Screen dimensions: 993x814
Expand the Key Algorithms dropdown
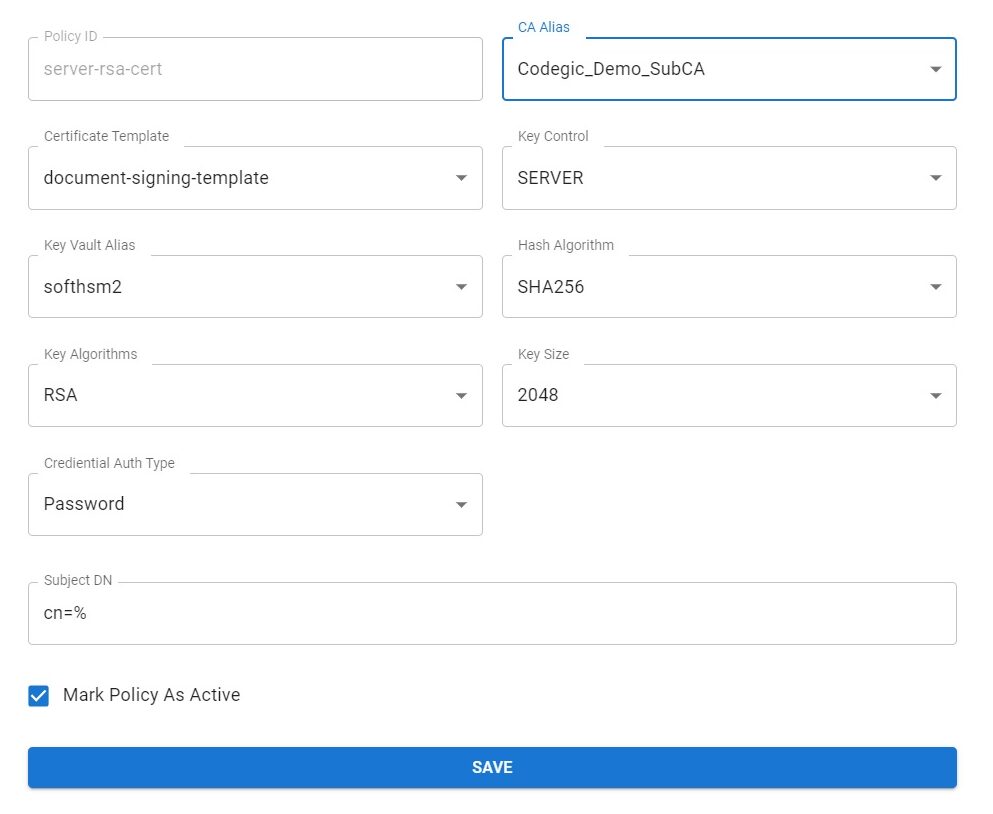pyautogui.click(x=460, y=395)
